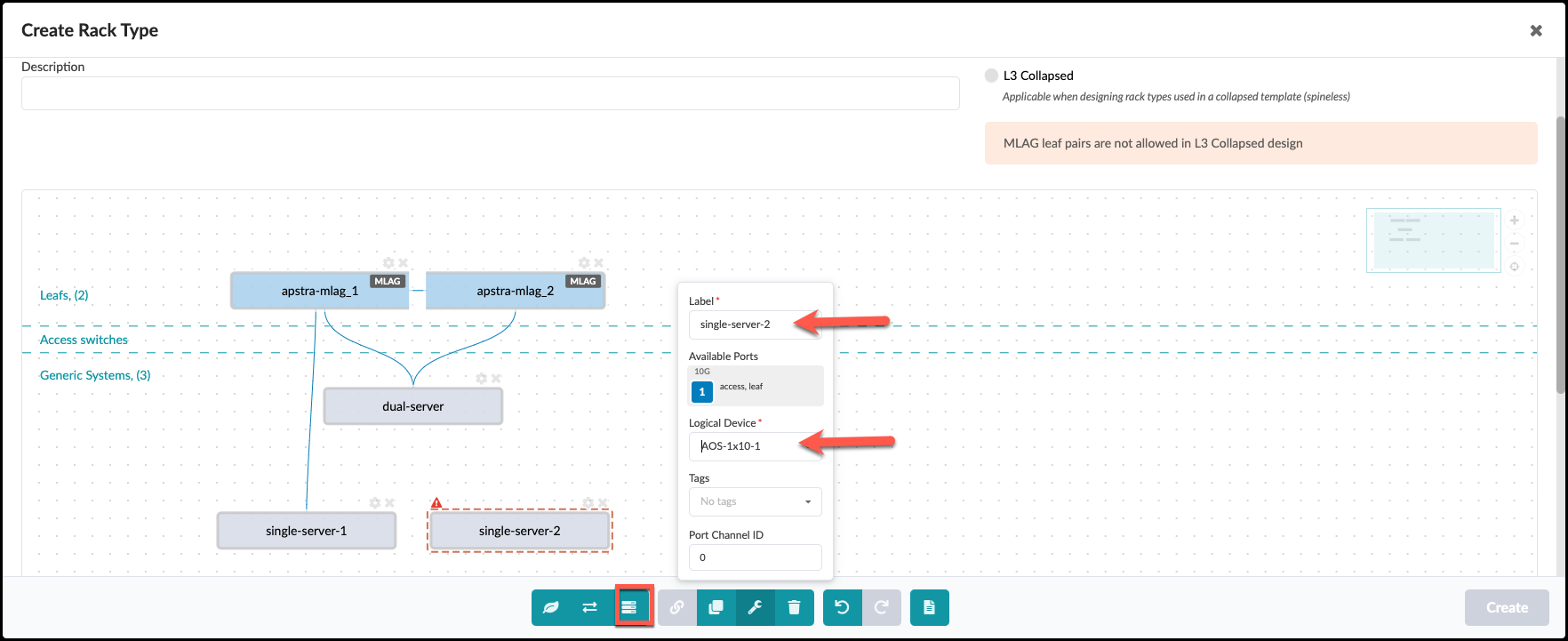Select port 1 in Available Ports
The image size is (1568, 641).
click(702, 391)
